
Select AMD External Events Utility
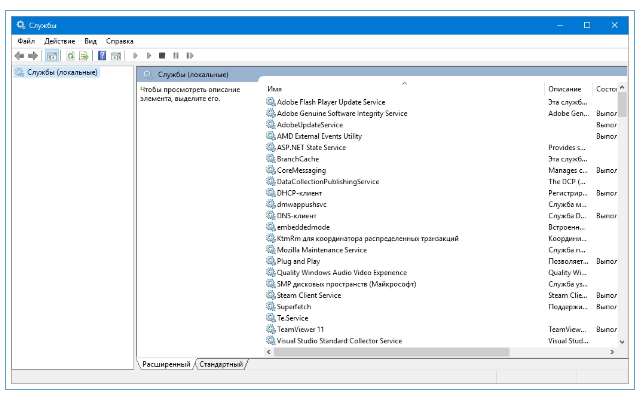coord(319,136)
